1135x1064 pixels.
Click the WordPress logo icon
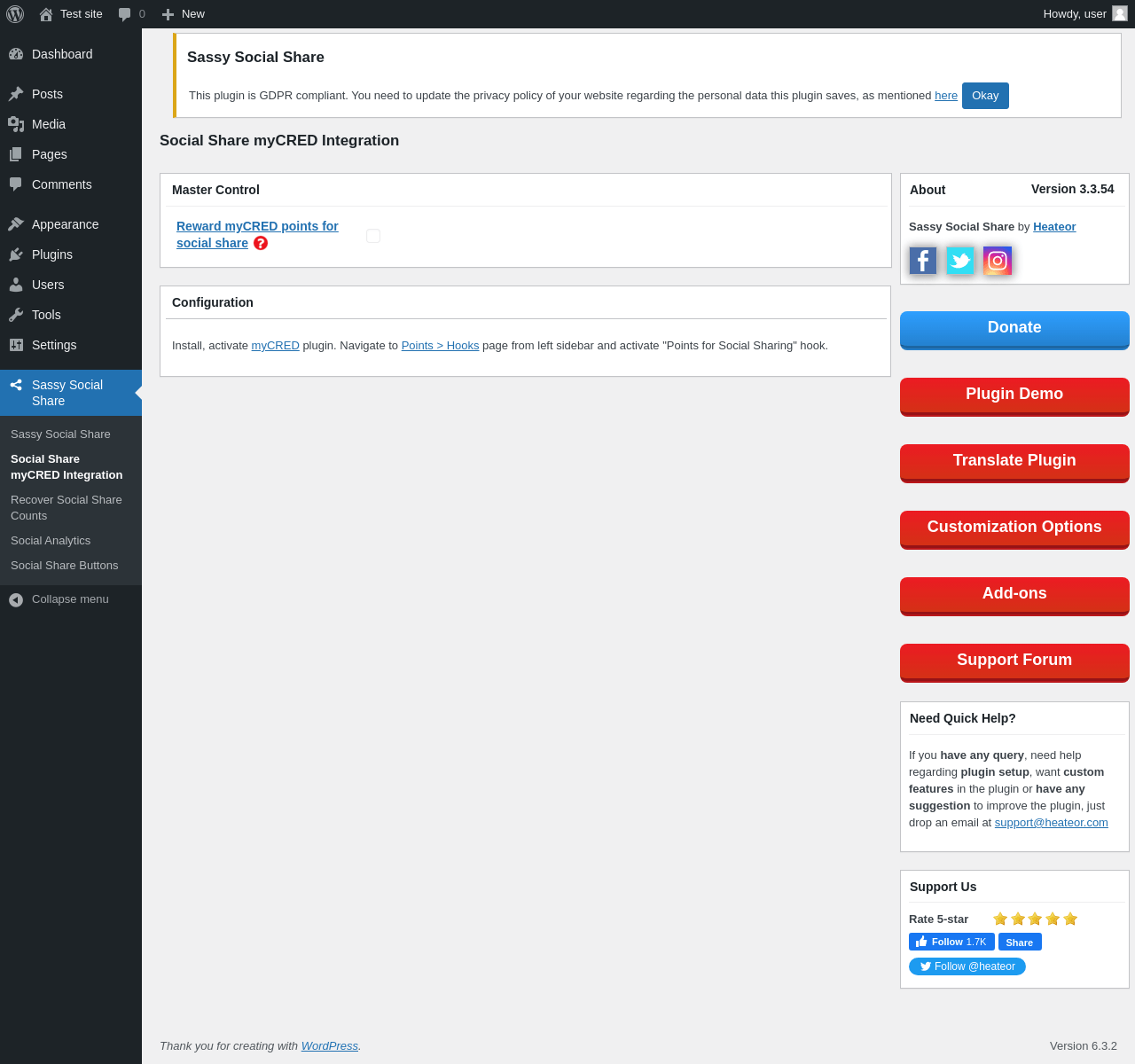coord(15,14)
